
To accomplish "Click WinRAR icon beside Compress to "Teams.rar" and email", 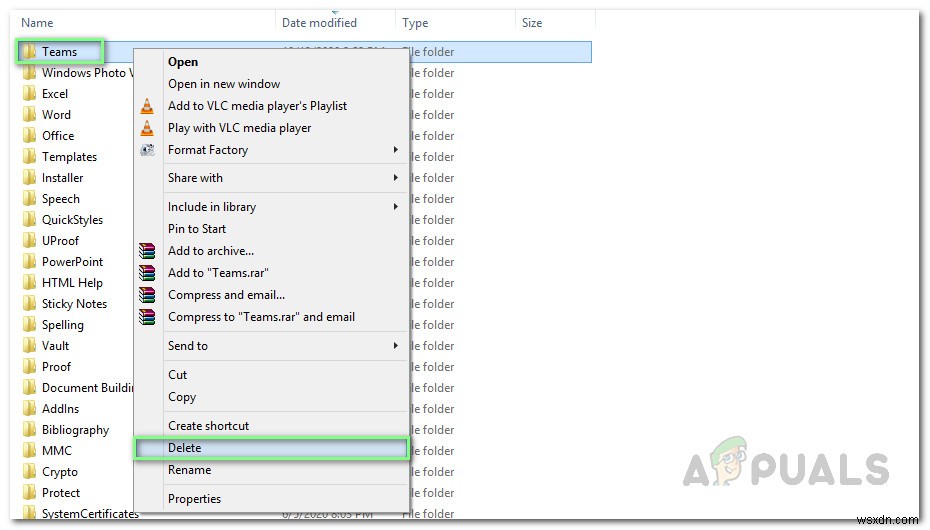I will [x=147, y=317].
